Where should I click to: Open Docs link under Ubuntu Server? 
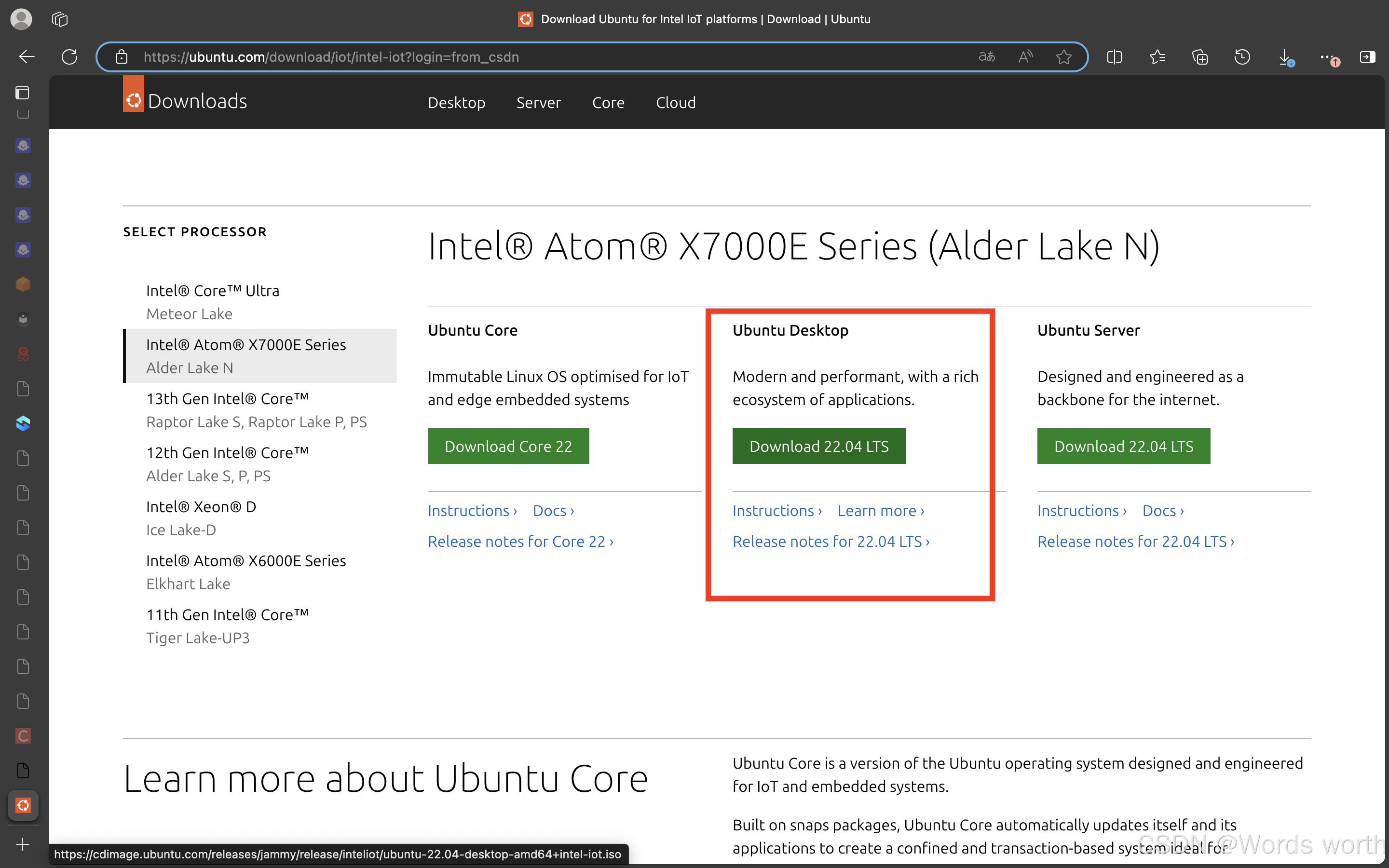tap(1163, 510)
